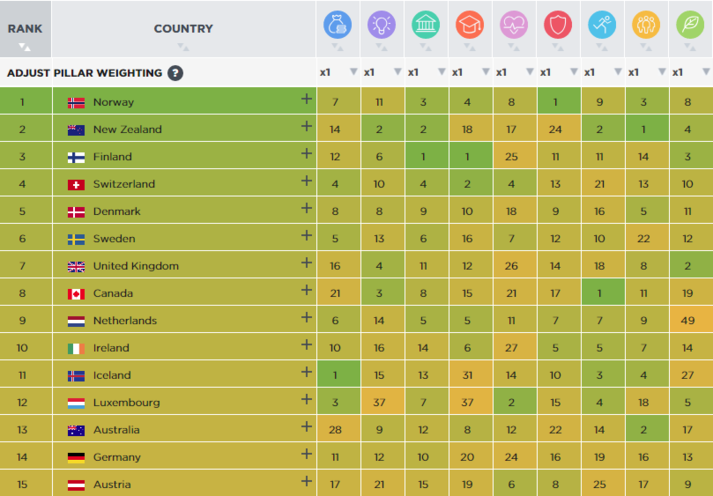Open weighting dropdown under graduation cap column
Viewport: 713px width, 496px height.
click(x=485, y=72)
